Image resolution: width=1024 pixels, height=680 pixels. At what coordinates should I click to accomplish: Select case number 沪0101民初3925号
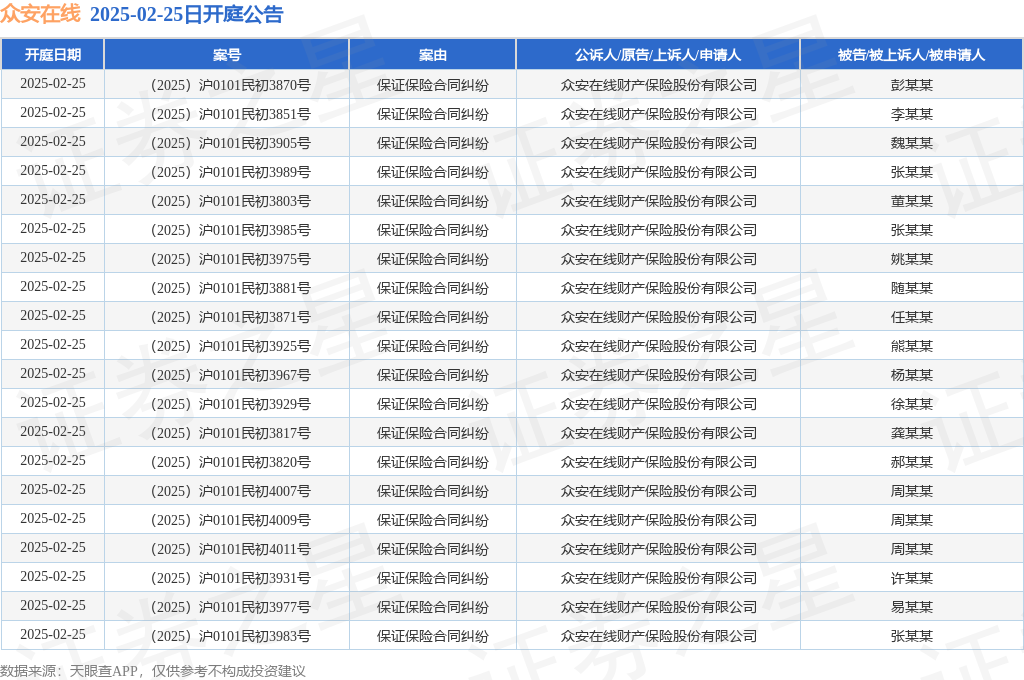pyautogui.click(x=231, y=346)
